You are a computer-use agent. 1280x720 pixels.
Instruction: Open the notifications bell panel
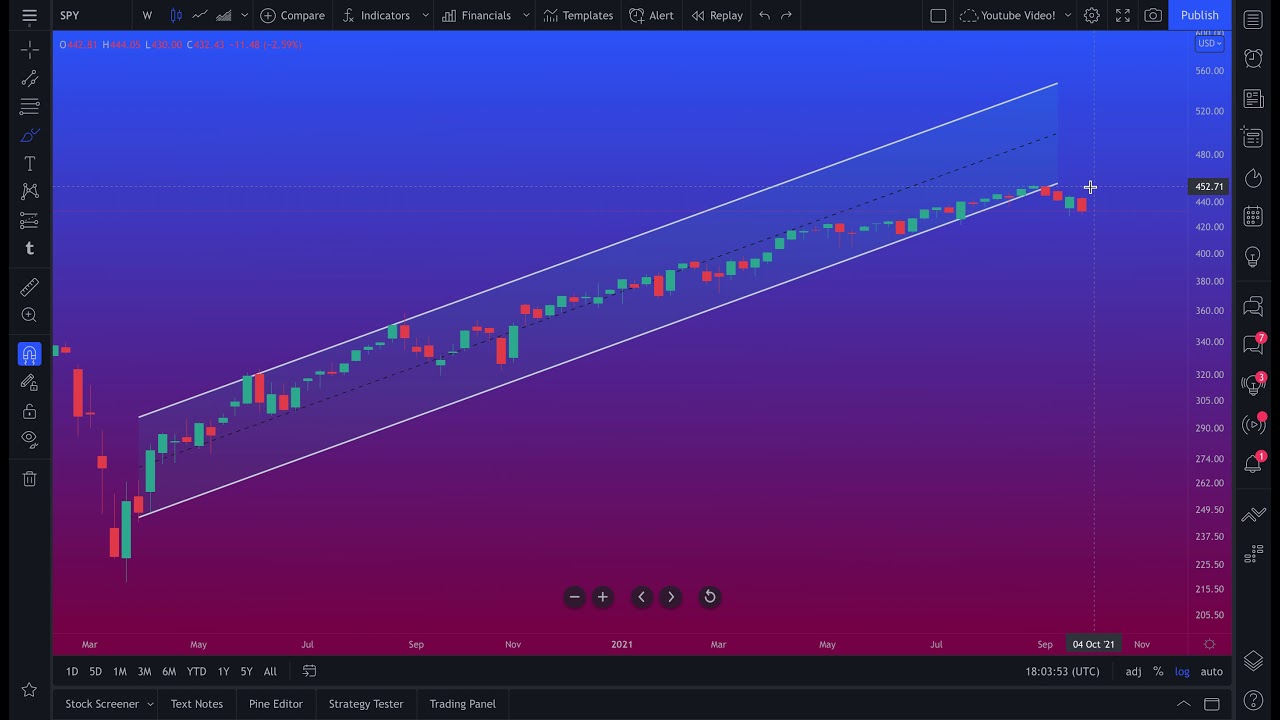tap(1253, 463)
